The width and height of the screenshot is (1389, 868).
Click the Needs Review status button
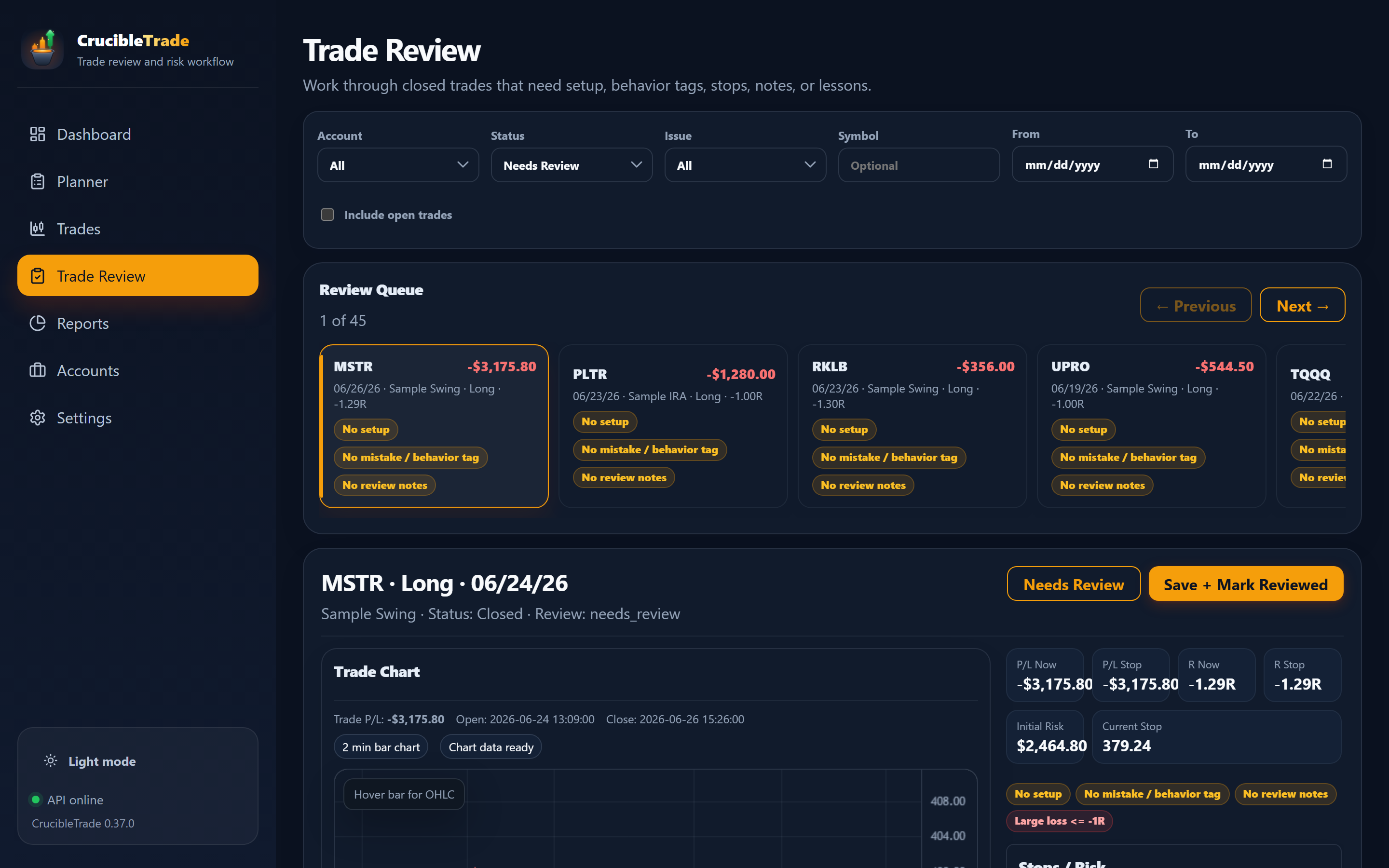[x=1073, y=584]
